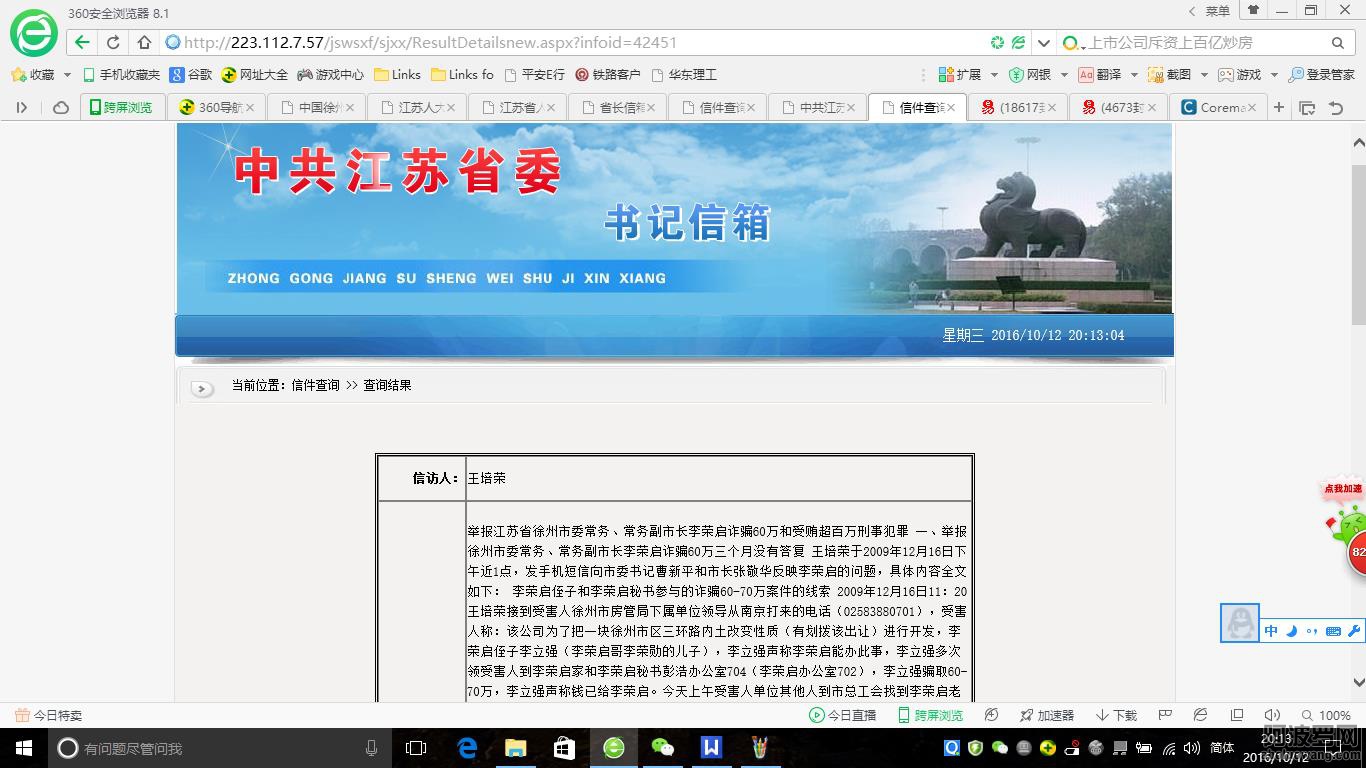Open the 下载 downloads manager

[1116, 715]
